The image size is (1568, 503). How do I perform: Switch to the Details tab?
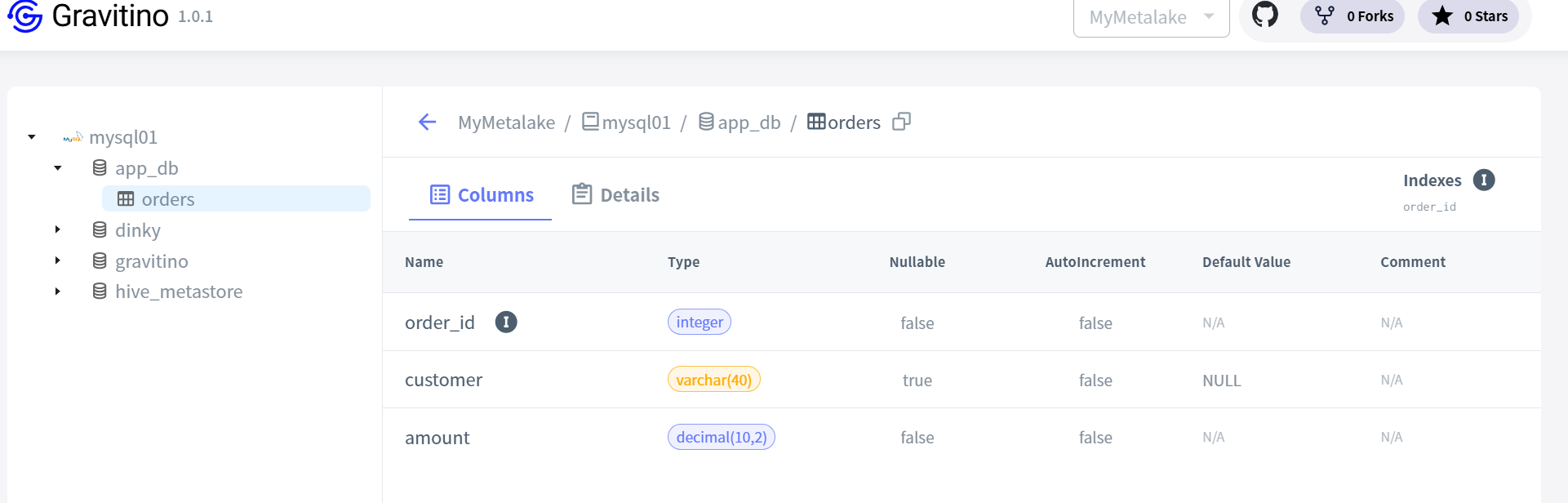tap(616, 195)
